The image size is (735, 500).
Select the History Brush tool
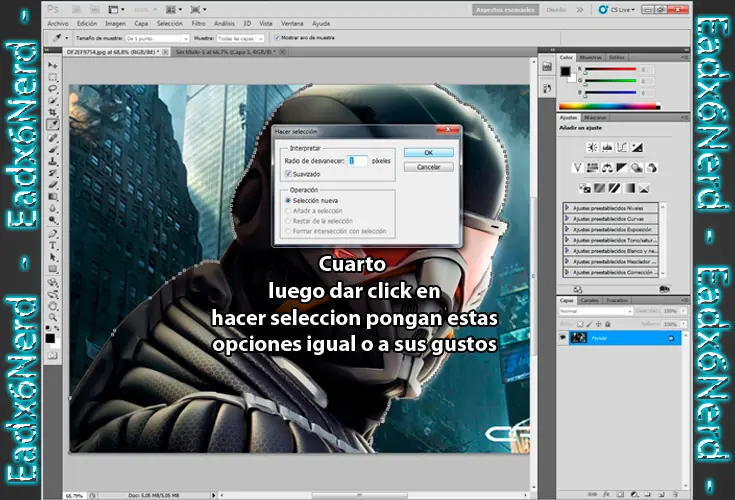point(52,173)
